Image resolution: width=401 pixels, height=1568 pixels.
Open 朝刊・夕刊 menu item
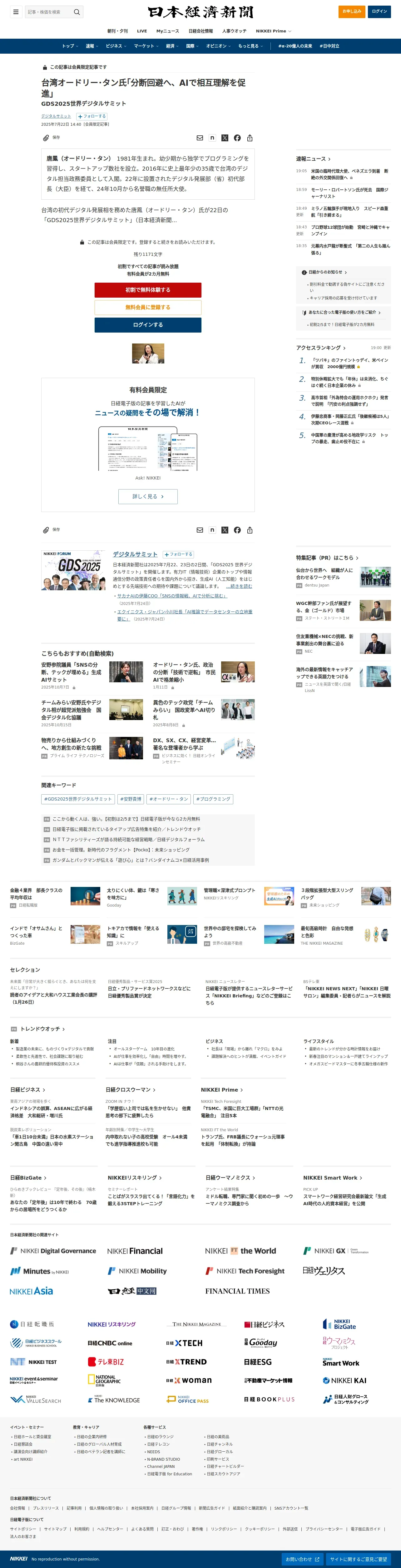(x=118, y=31)
